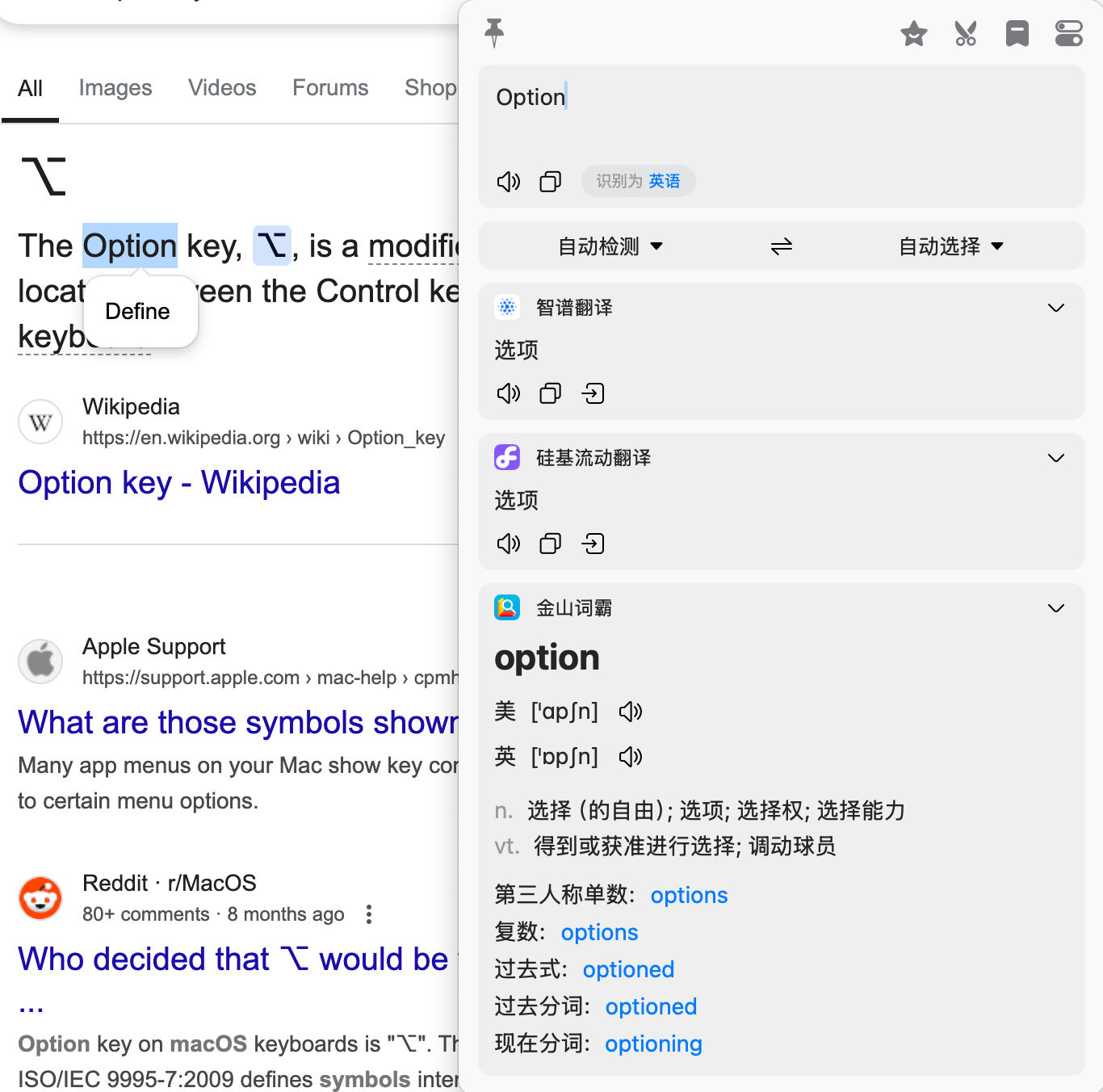Click the star favorites icon
The height and width of the screenshot is (1092, 1103).
[913, 34]
